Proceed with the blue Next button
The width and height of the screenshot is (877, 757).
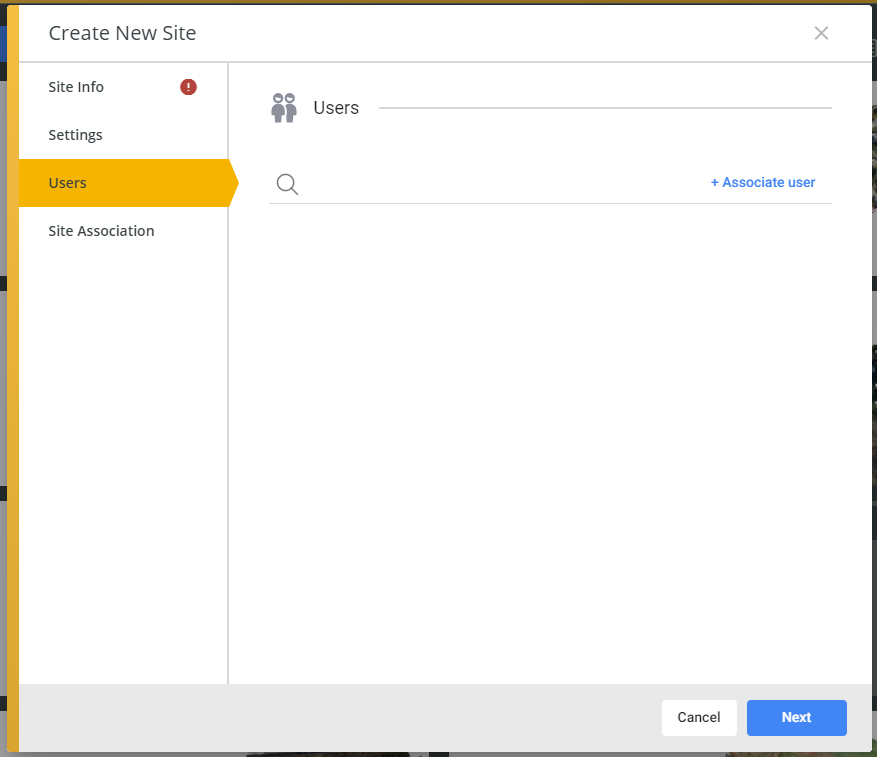pyautogui.click(x=796, y=717)
